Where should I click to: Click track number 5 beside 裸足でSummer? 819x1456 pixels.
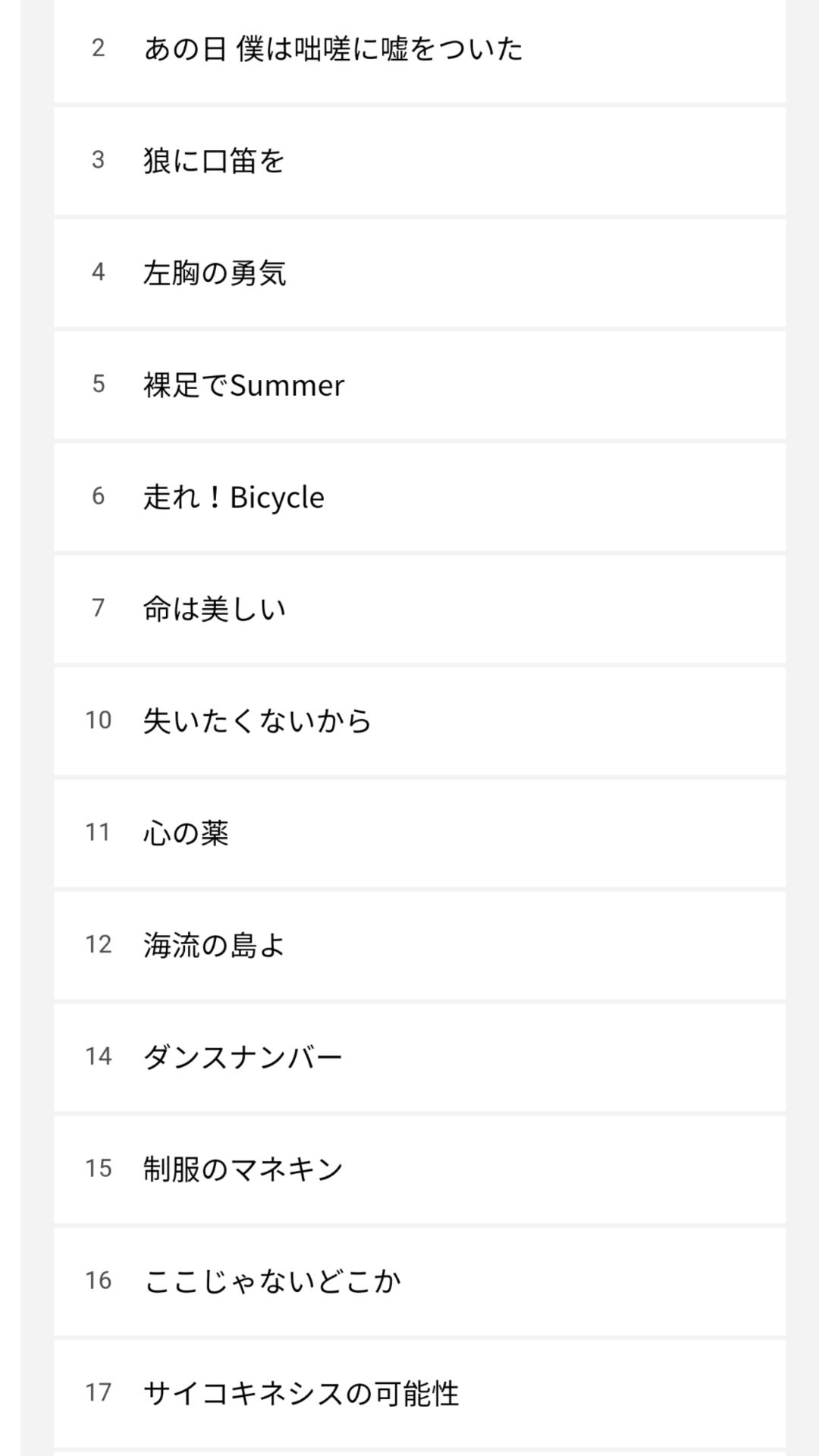98,384
